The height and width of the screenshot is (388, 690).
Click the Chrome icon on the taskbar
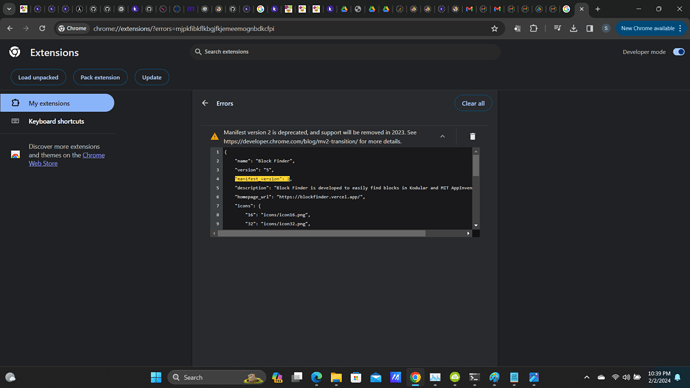pos(415,377)
